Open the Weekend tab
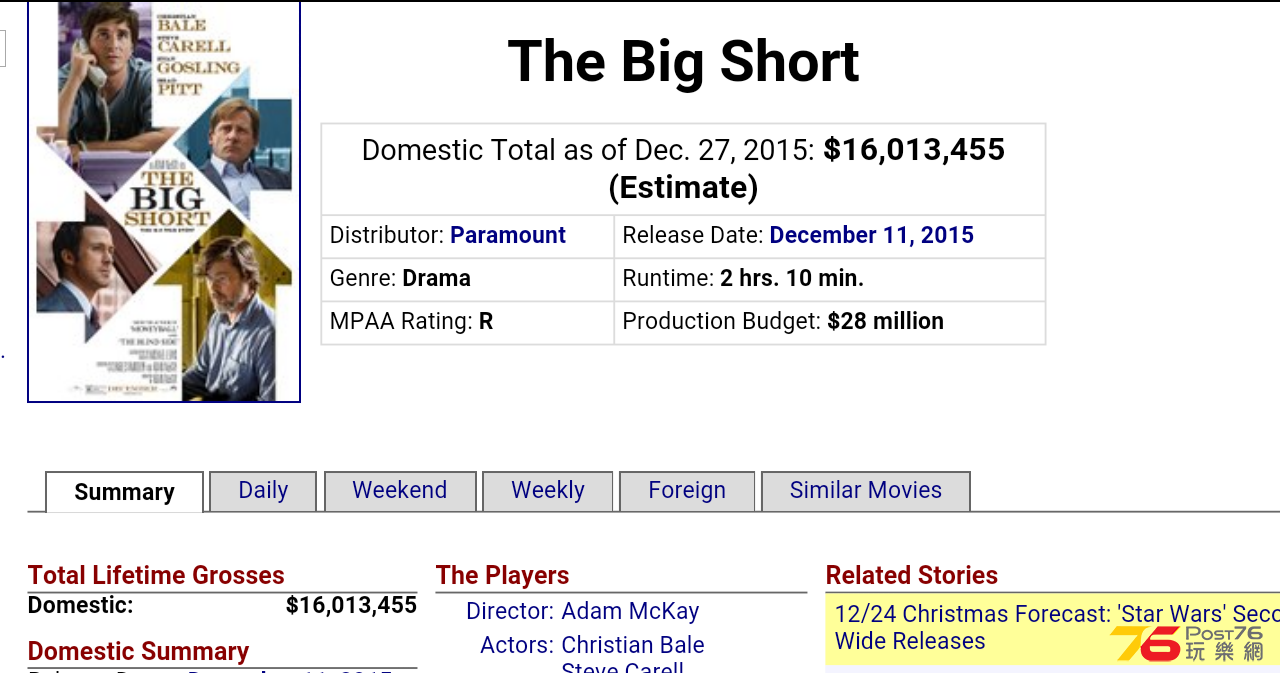The width and height of the screenshot is (1280, 674). coord(400,491)
